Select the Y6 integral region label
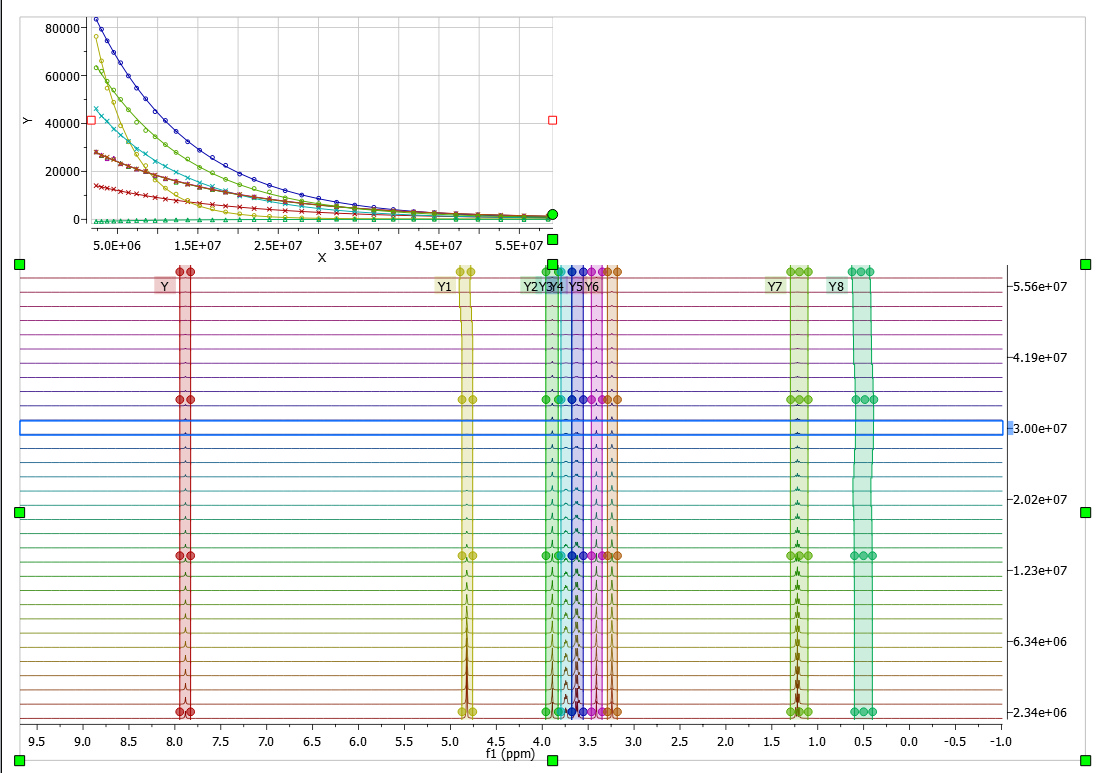Screen dimensions: 1102x773 tap(592, 287)
